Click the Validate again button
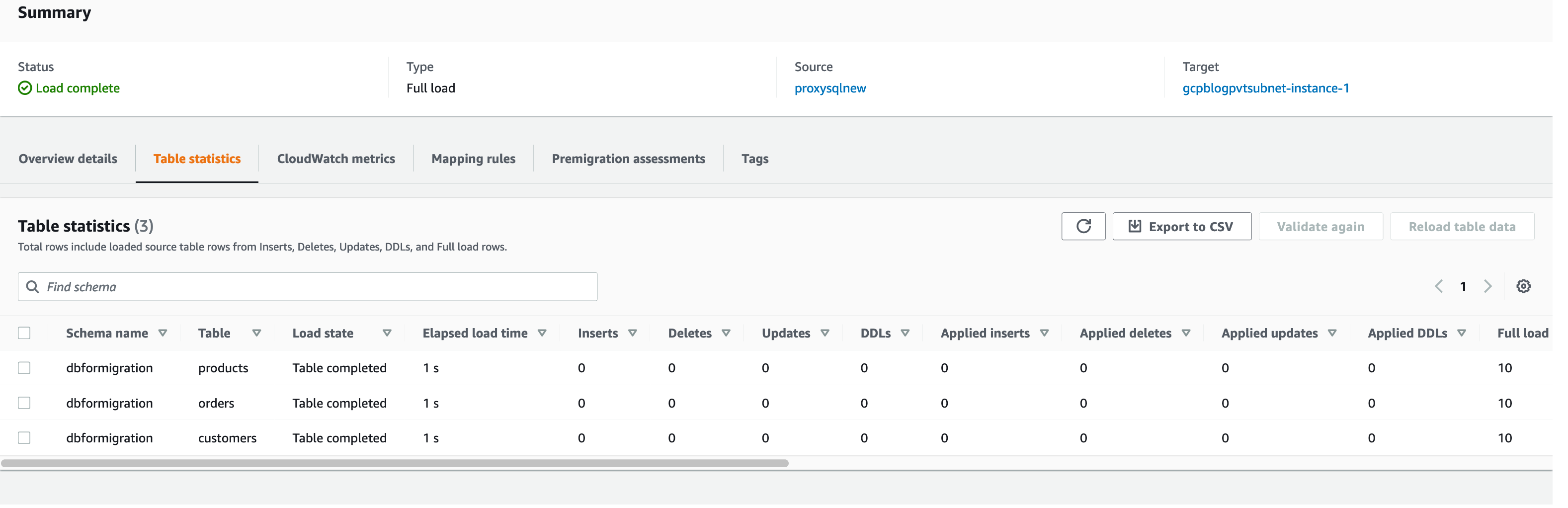The image size is (1568, 508). point(1333,229)
